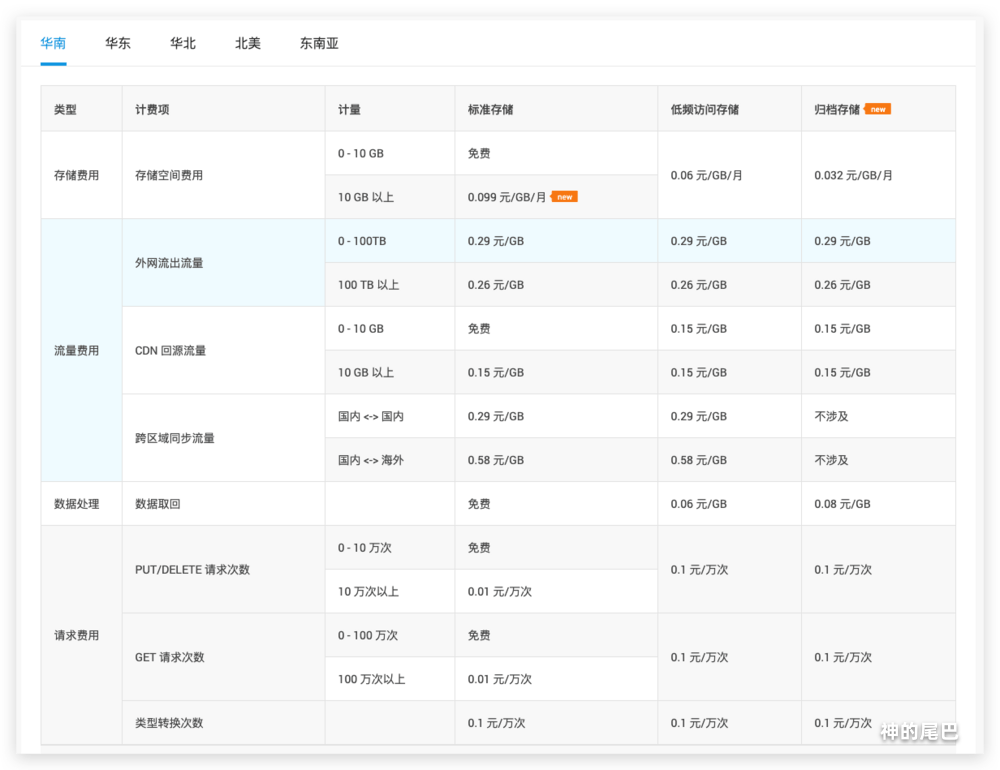Click the GET 请求次数 row label
Screen dimensions: 1000x770
tap(169, 657)
